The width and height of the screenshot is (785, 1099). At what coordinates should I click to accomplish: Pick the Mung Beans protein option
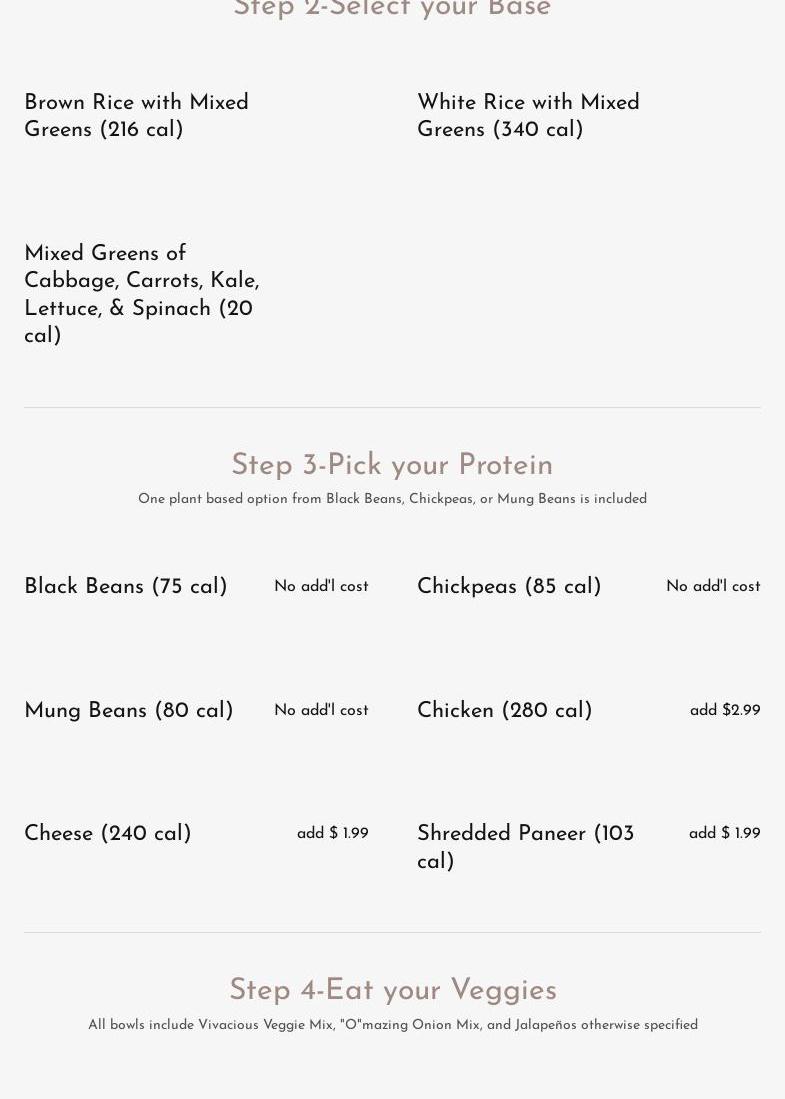128,711
